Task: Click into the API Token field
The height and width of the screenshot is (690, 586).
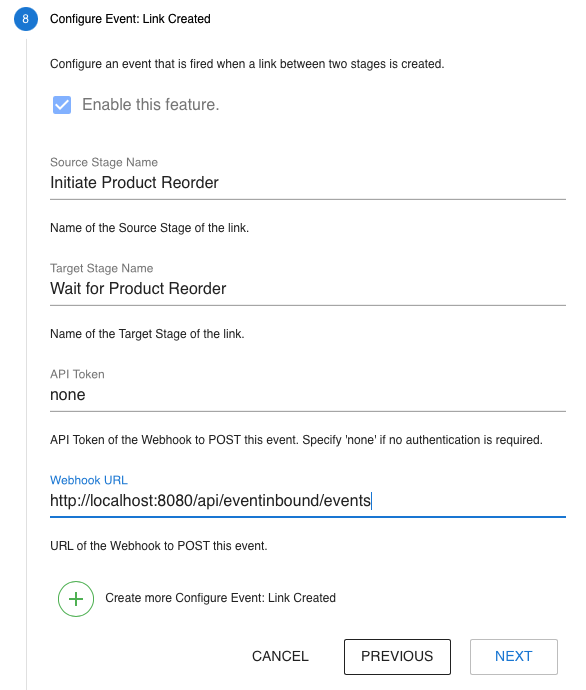Action: 308,395
